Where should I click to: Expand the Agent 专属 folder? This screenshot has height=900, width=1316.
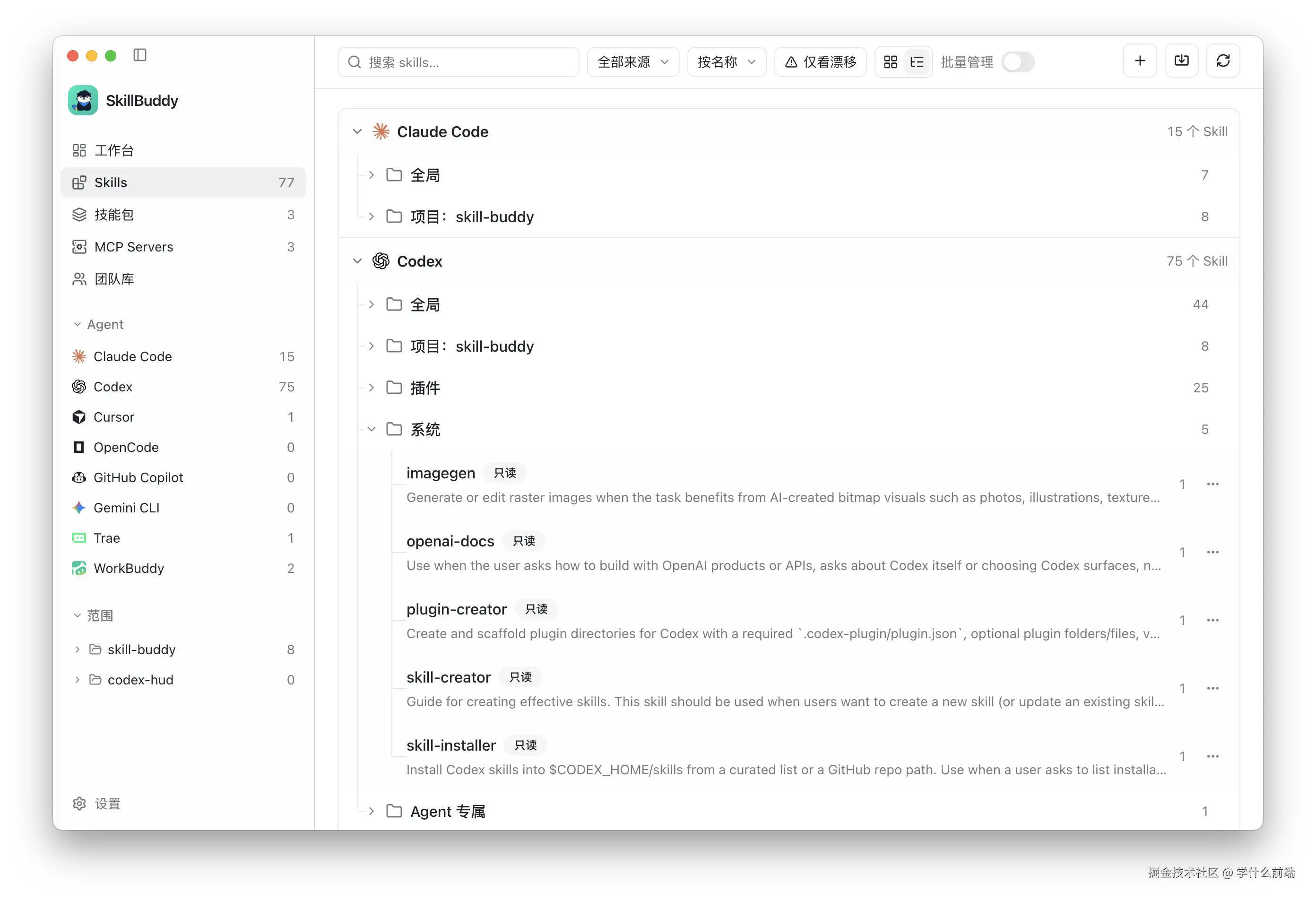click(x=372, y=812)
